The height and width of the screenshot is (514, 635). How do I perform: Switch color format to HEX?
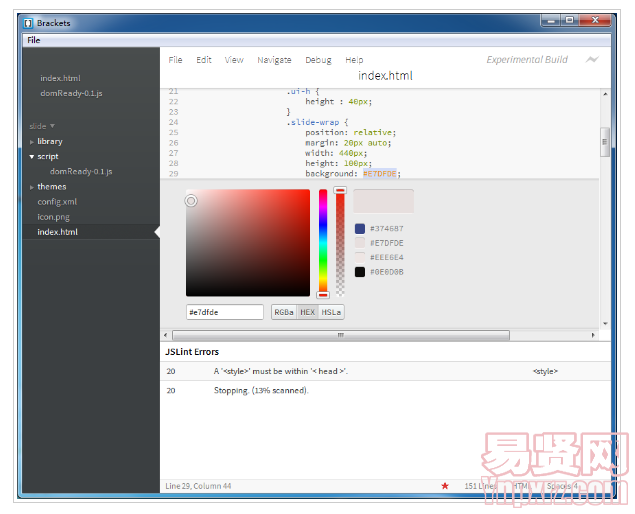click(x=307, y=312)
